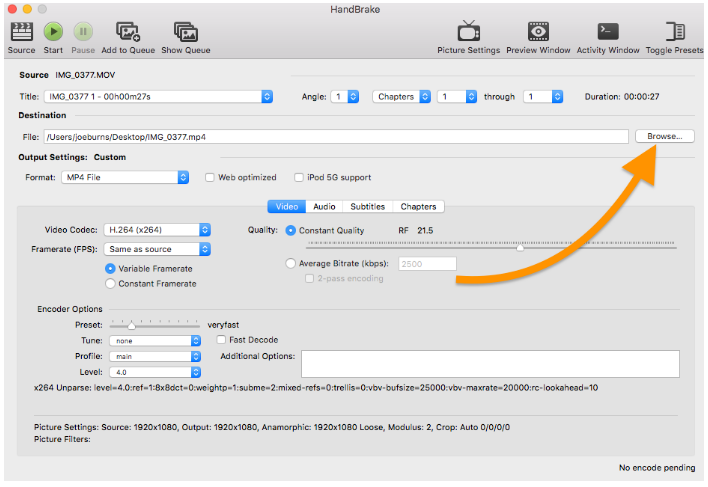Open the Video Codec H.264 dropdown
This screenshot has width=708, height=487.
pyautogui.click(x=157, y=230)
